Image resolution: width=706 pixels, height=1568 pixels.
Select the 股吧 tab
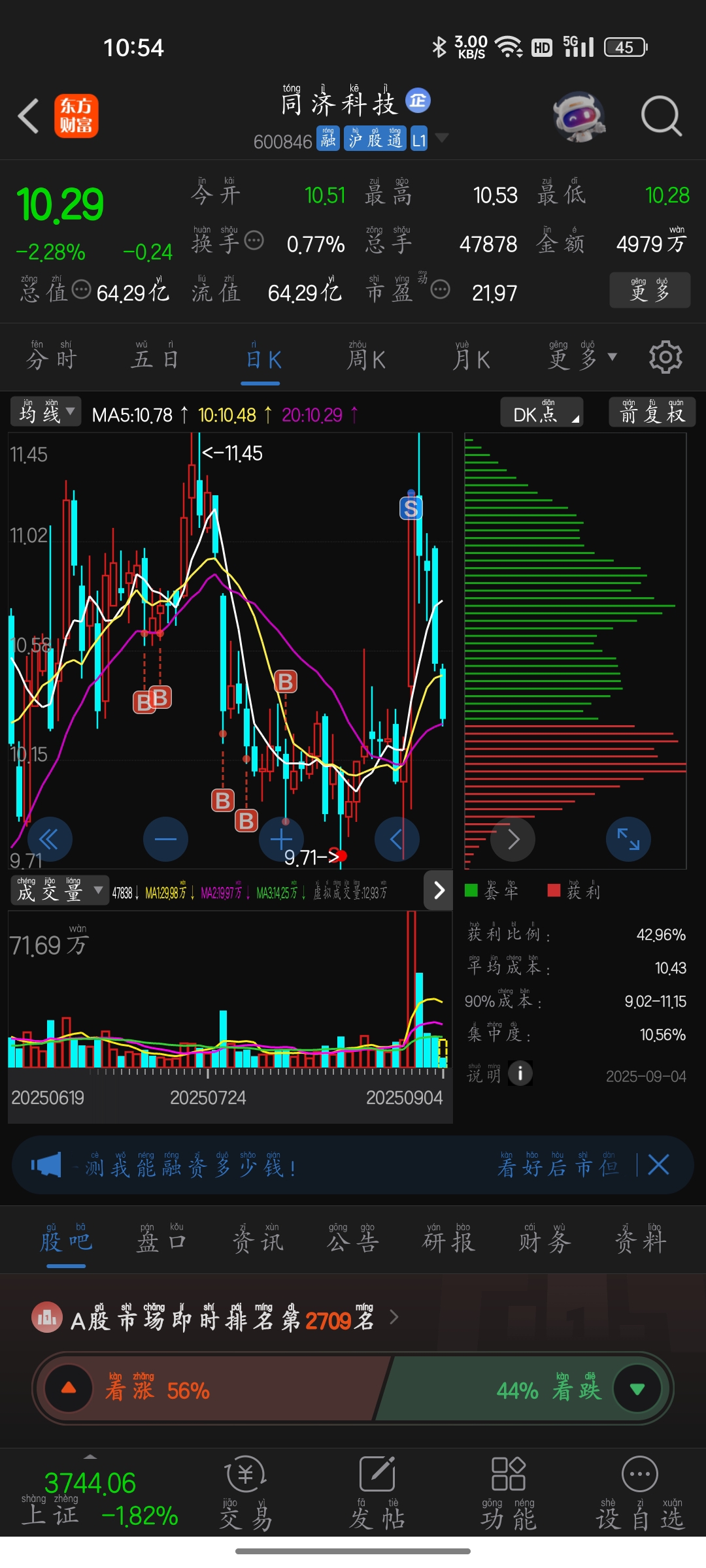click(x=66, y=1239)
